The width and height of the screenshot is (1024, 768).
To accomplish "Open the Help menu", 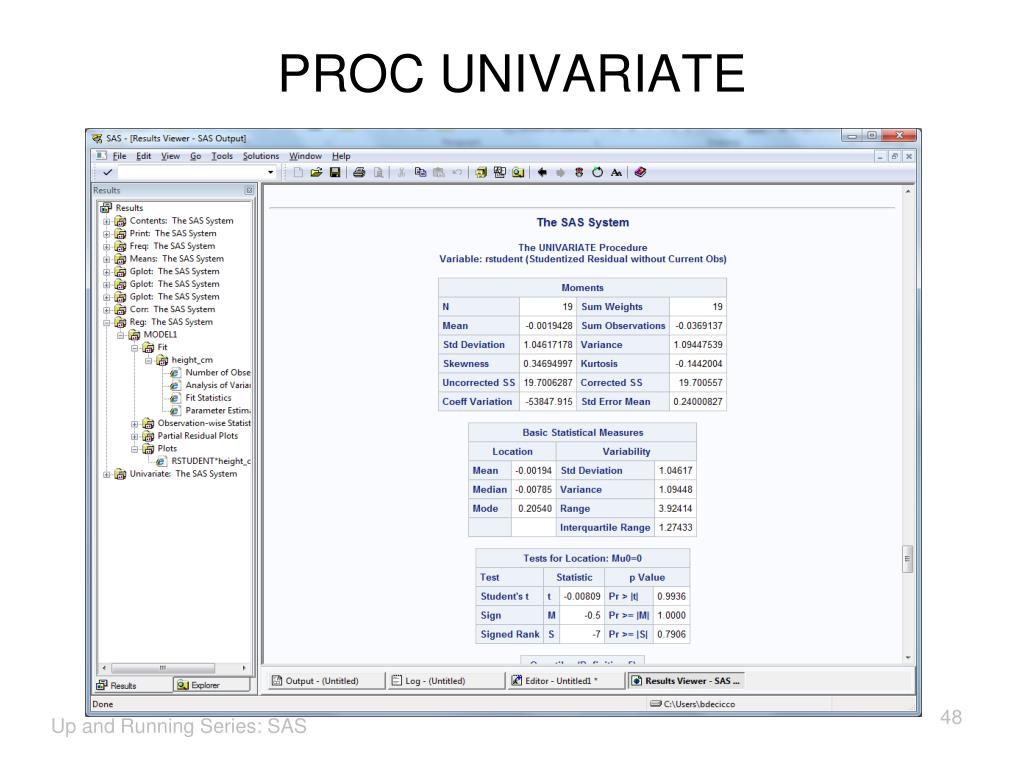I will (341, 156).
